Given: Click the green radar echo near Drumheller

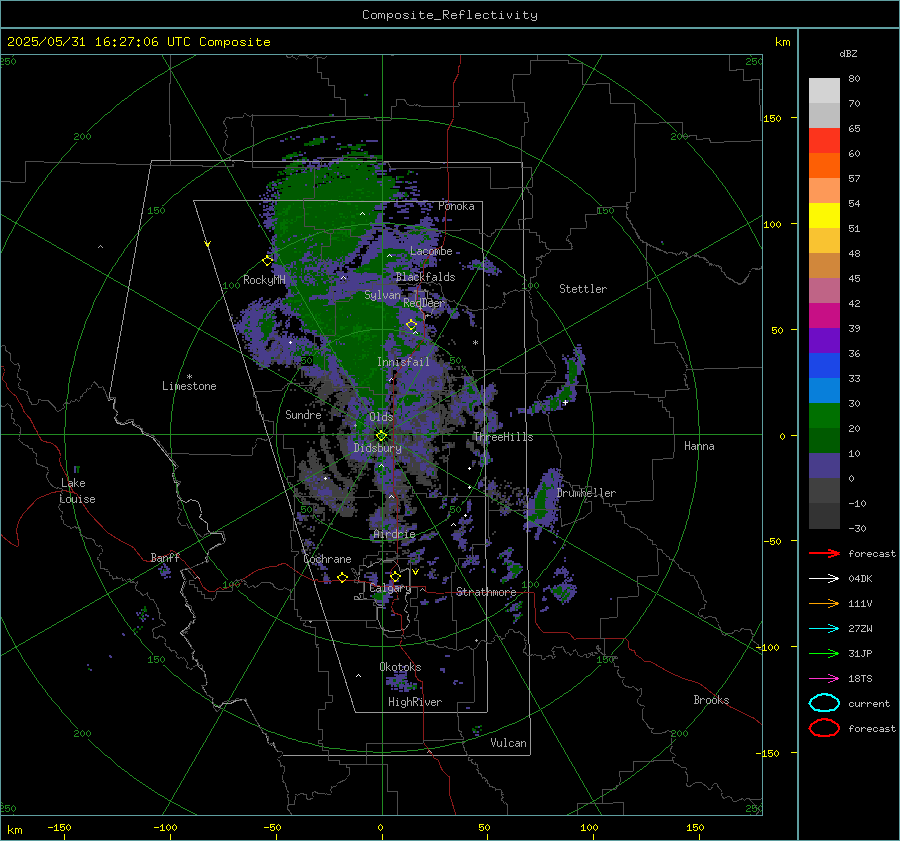Looking at the screenshot, I should click(x=540, y=501).
